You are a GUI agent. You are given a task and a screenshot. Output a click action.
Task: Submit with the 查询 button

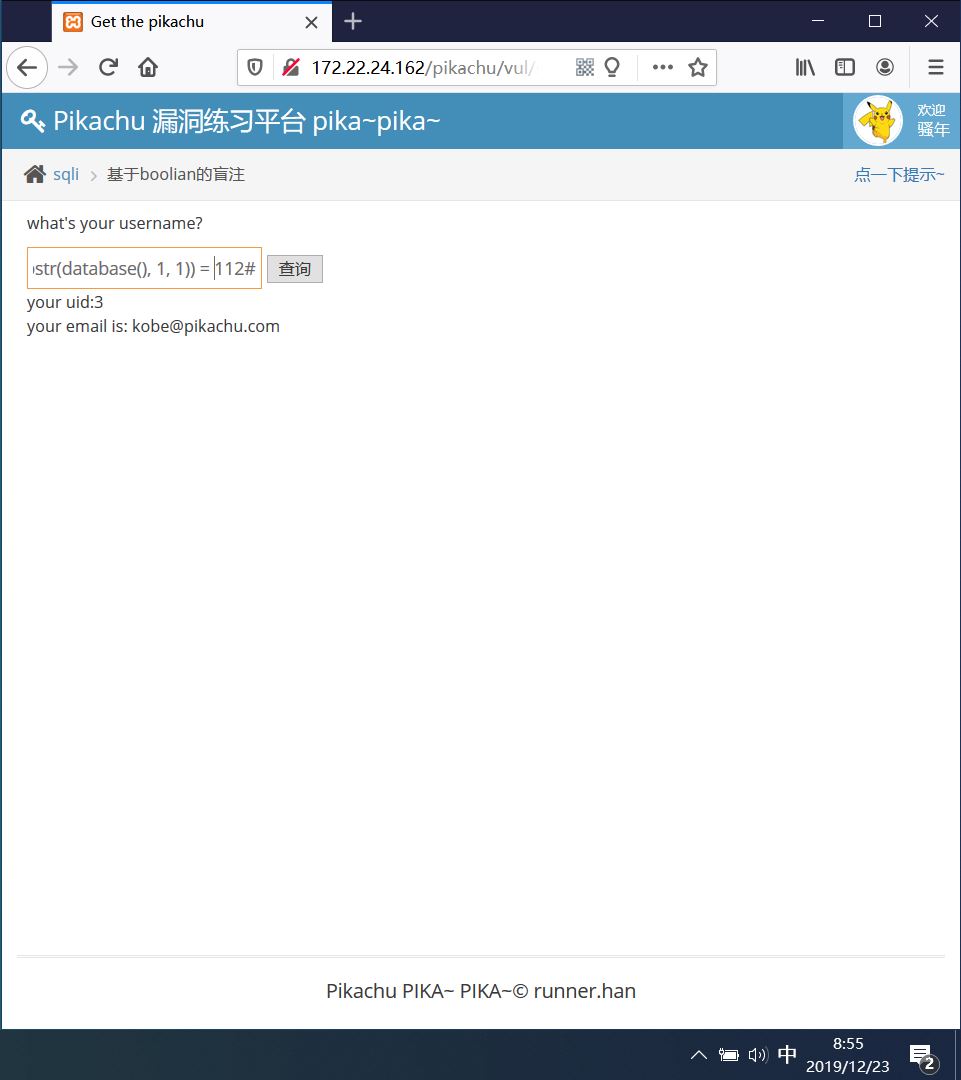click(x=294, y=269)
